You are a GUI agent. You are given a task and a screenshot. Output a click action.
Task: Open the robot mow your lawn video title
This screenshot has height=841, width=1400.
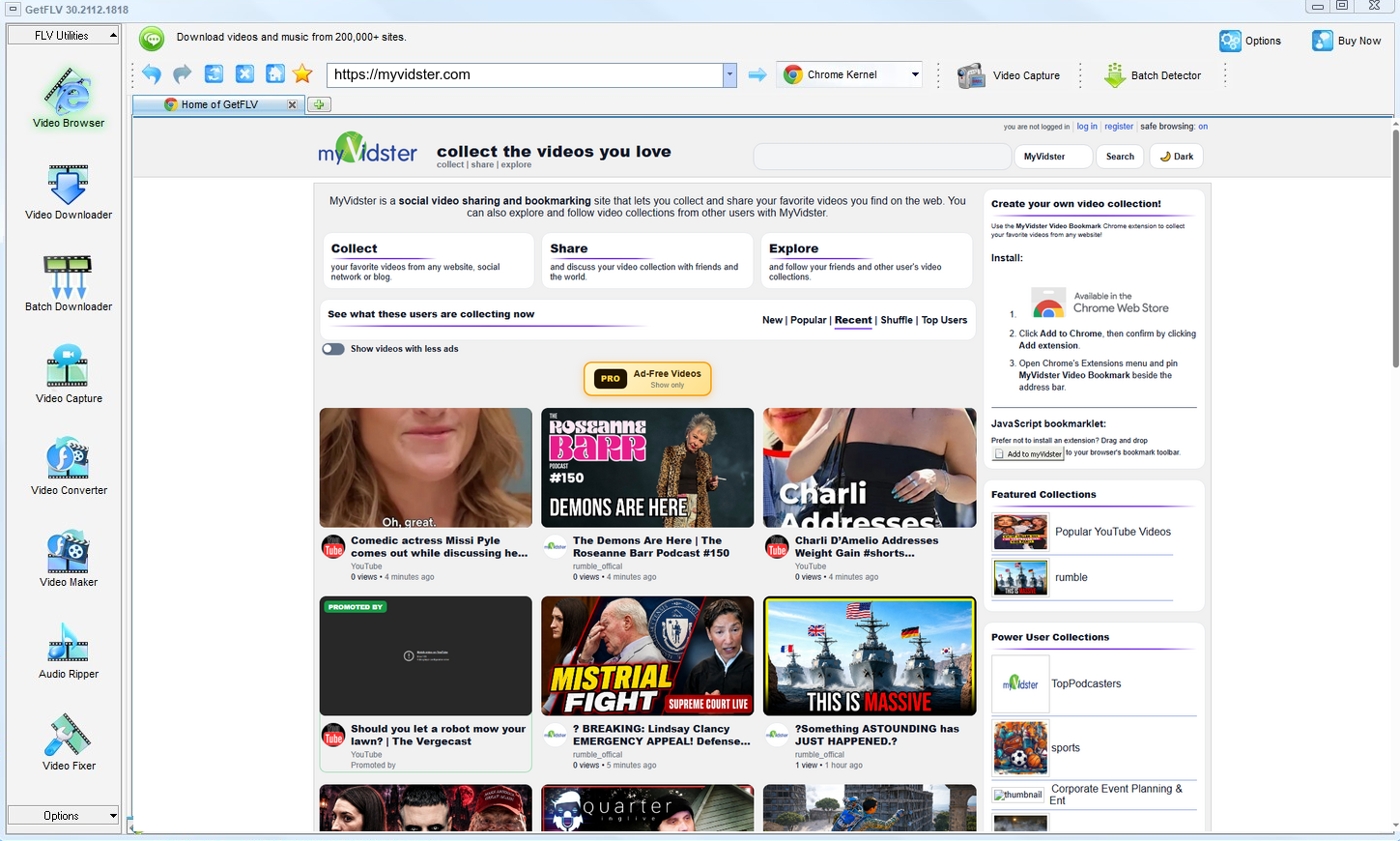tap(439, 736)
